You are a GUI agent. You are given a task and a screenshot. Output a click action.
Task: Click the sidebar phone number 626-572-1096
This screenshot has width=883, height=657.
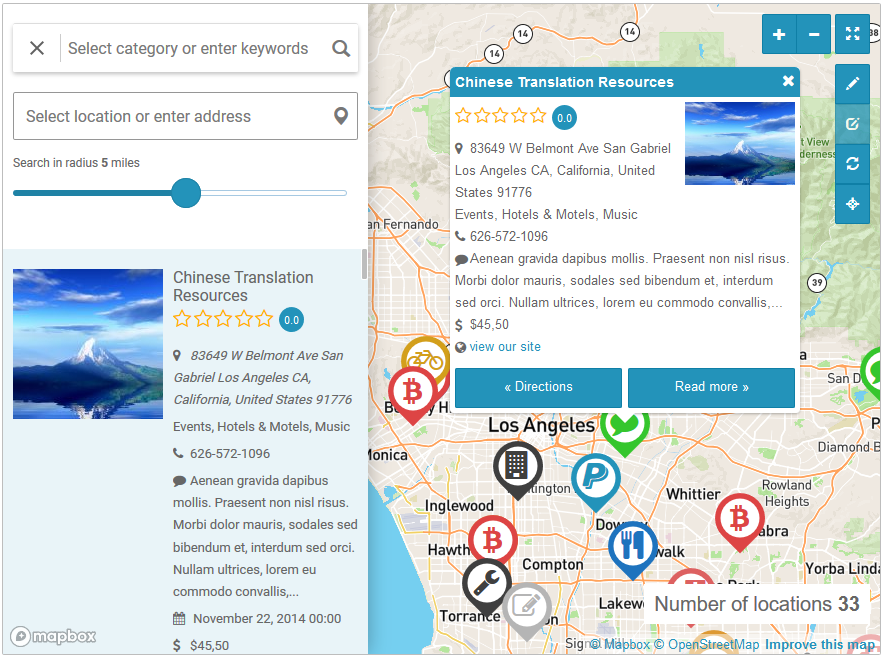230,454
